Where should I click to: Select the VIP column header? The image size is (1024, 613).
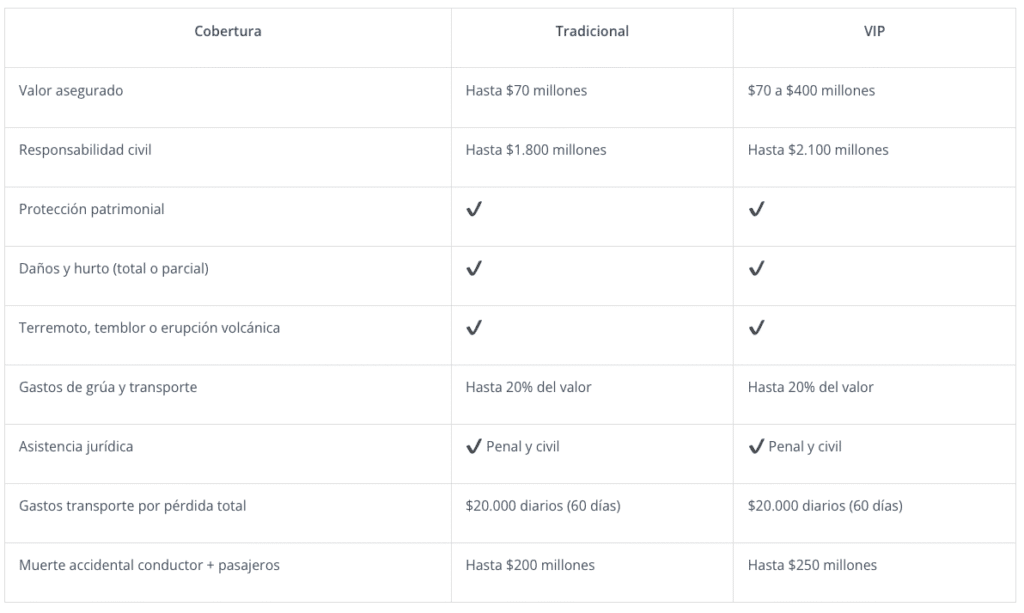[875, 31]
